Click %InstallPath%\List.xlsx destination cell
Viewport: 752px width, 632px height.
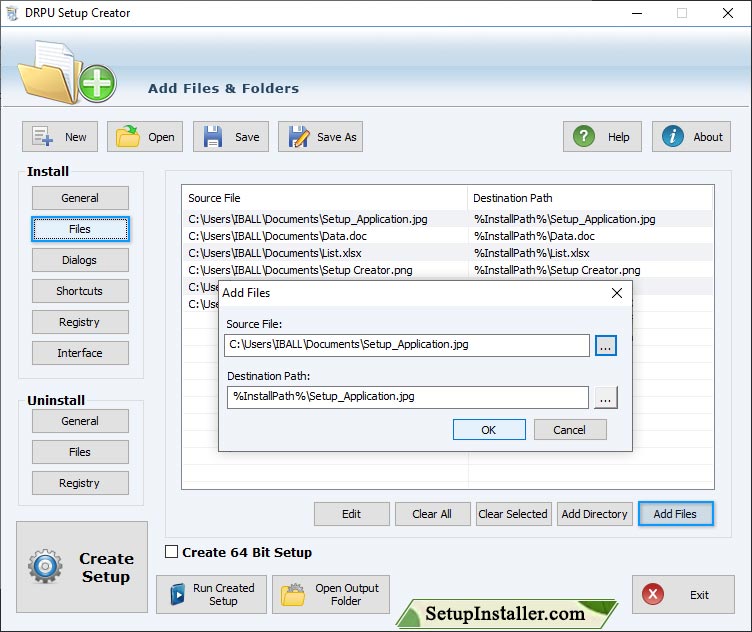pyautogui.click(x=532, y=253)
